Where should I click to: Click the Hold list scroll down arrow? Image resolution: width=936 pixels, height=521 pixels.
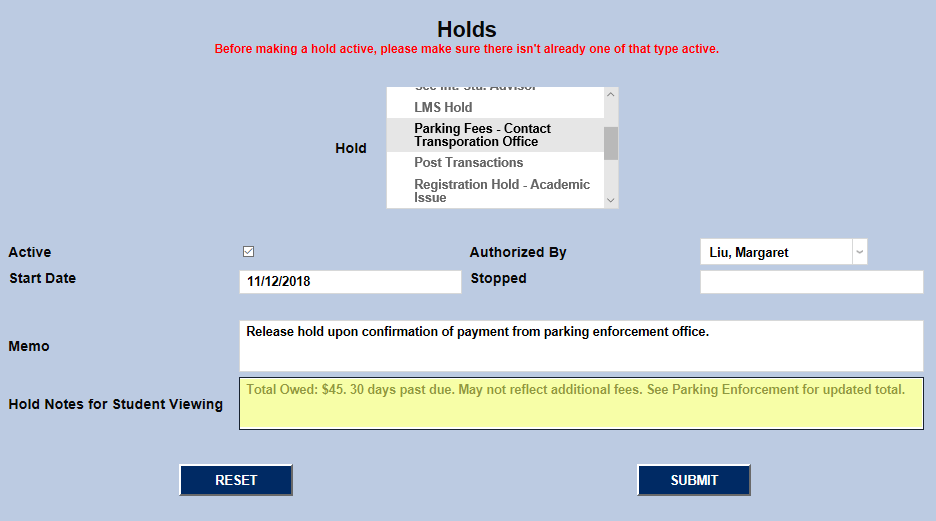610,201
